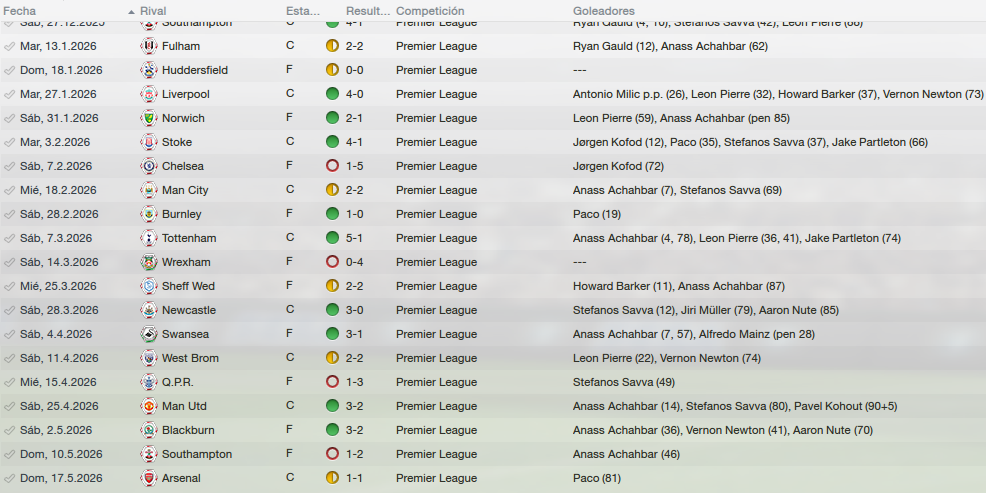Viewport: 986px width, 493px height.
Task: Click the green win indicator for Stoke match
Action: [332, 141]
